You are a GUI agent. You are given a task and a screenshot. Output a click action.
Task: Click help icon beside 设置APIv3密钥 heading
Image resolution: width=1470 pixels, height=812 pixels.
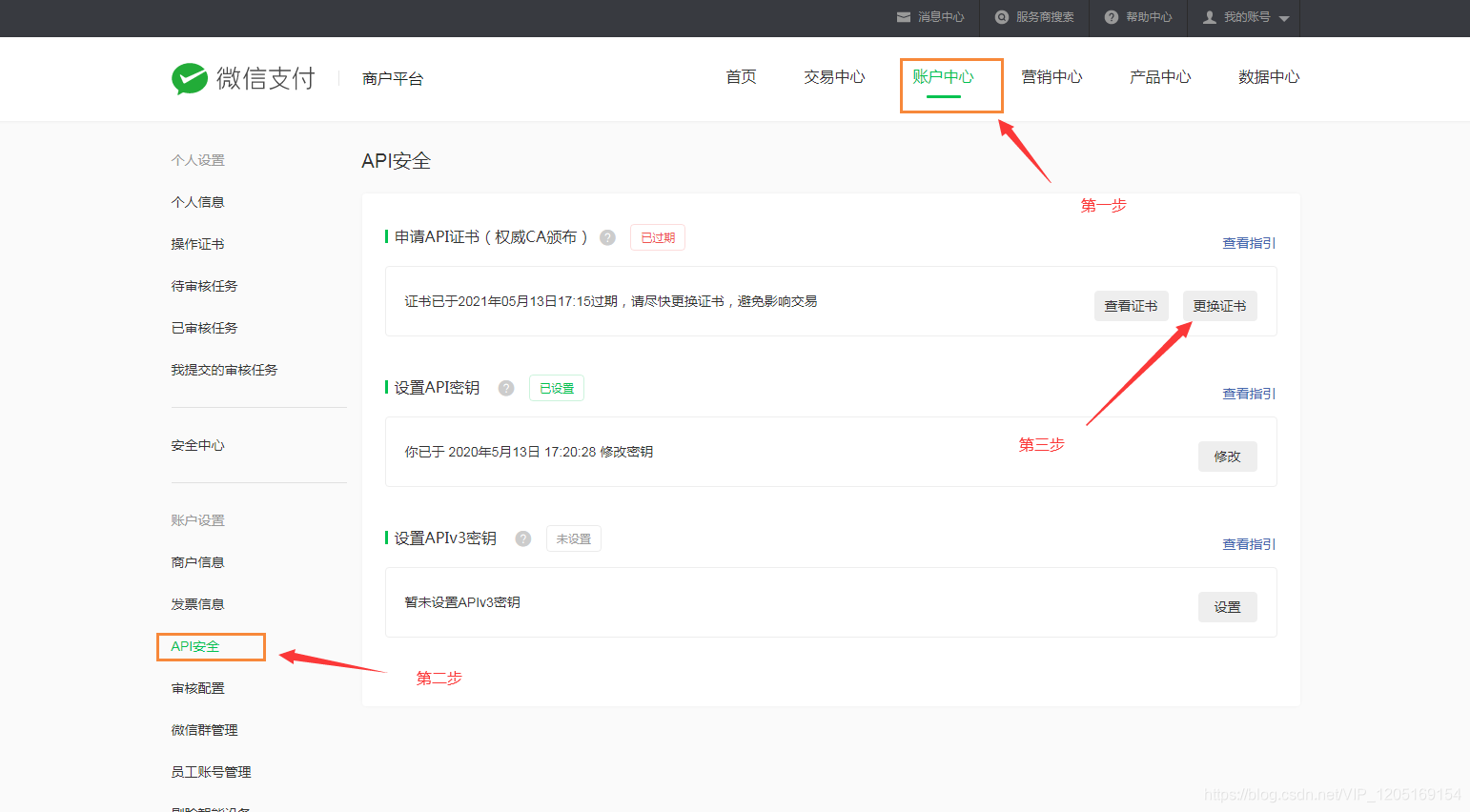coord(523,538)
